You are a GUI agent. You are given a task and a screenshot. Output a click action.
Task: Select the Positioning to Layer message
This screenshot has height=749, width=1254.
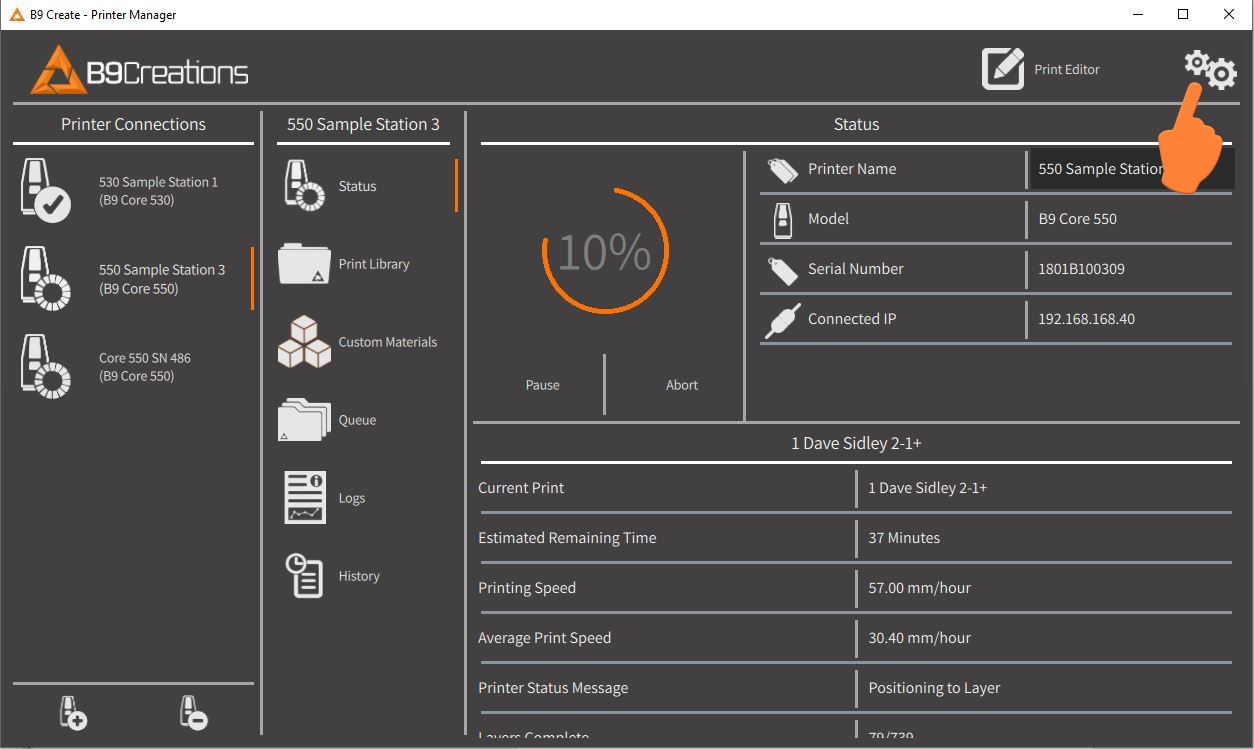coord(934,688)
